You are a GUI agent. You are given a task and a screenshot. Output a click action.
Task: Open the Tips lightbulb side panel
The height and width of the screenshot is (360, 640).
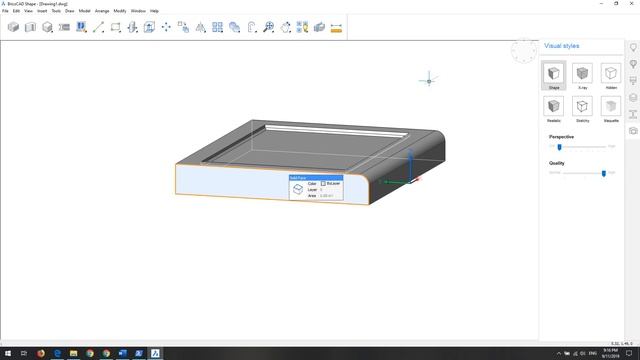pyautogui.click(x=633, y=47)
